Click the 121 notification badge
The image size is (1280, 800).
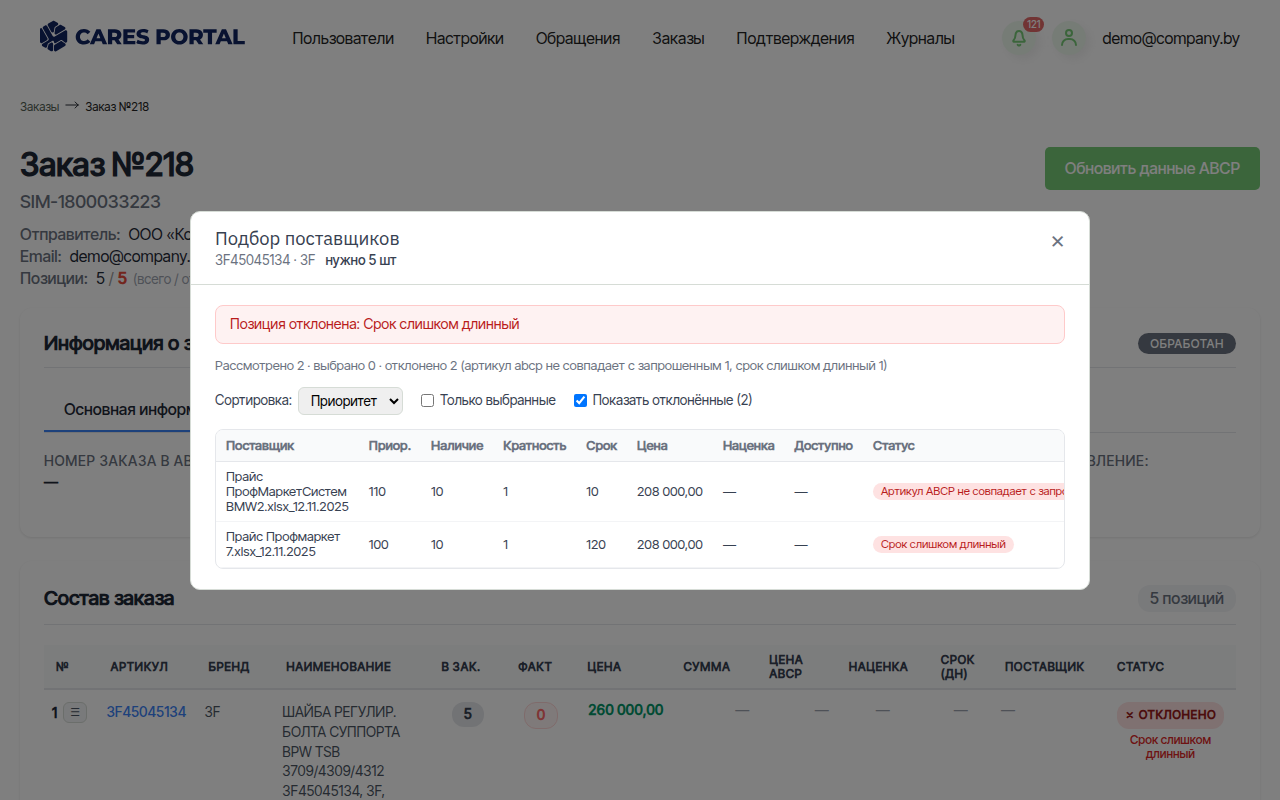1033,24
